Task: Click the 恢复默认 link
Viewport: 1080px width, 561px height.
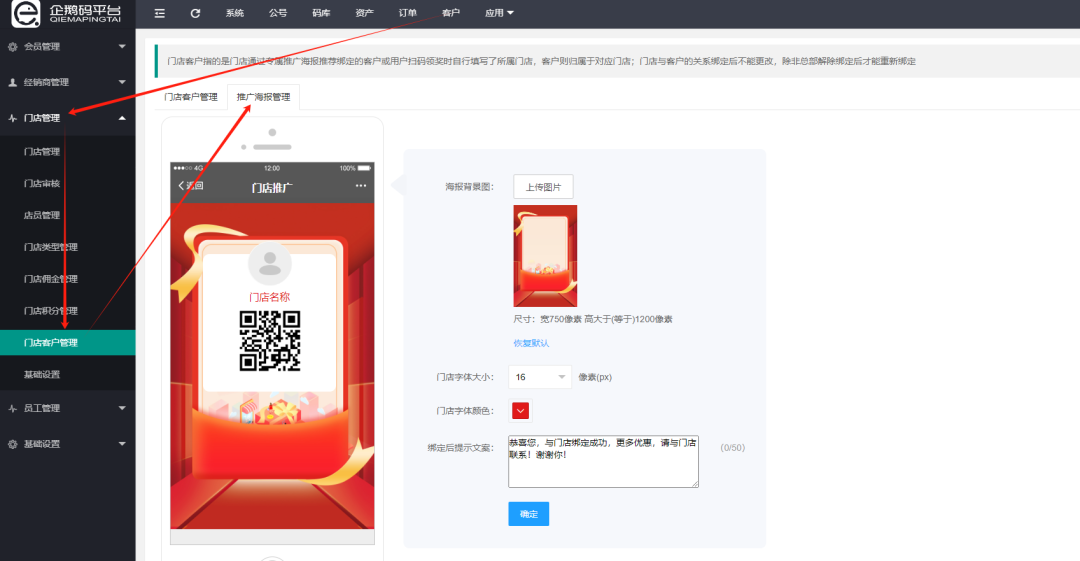Action: (531, 343)
